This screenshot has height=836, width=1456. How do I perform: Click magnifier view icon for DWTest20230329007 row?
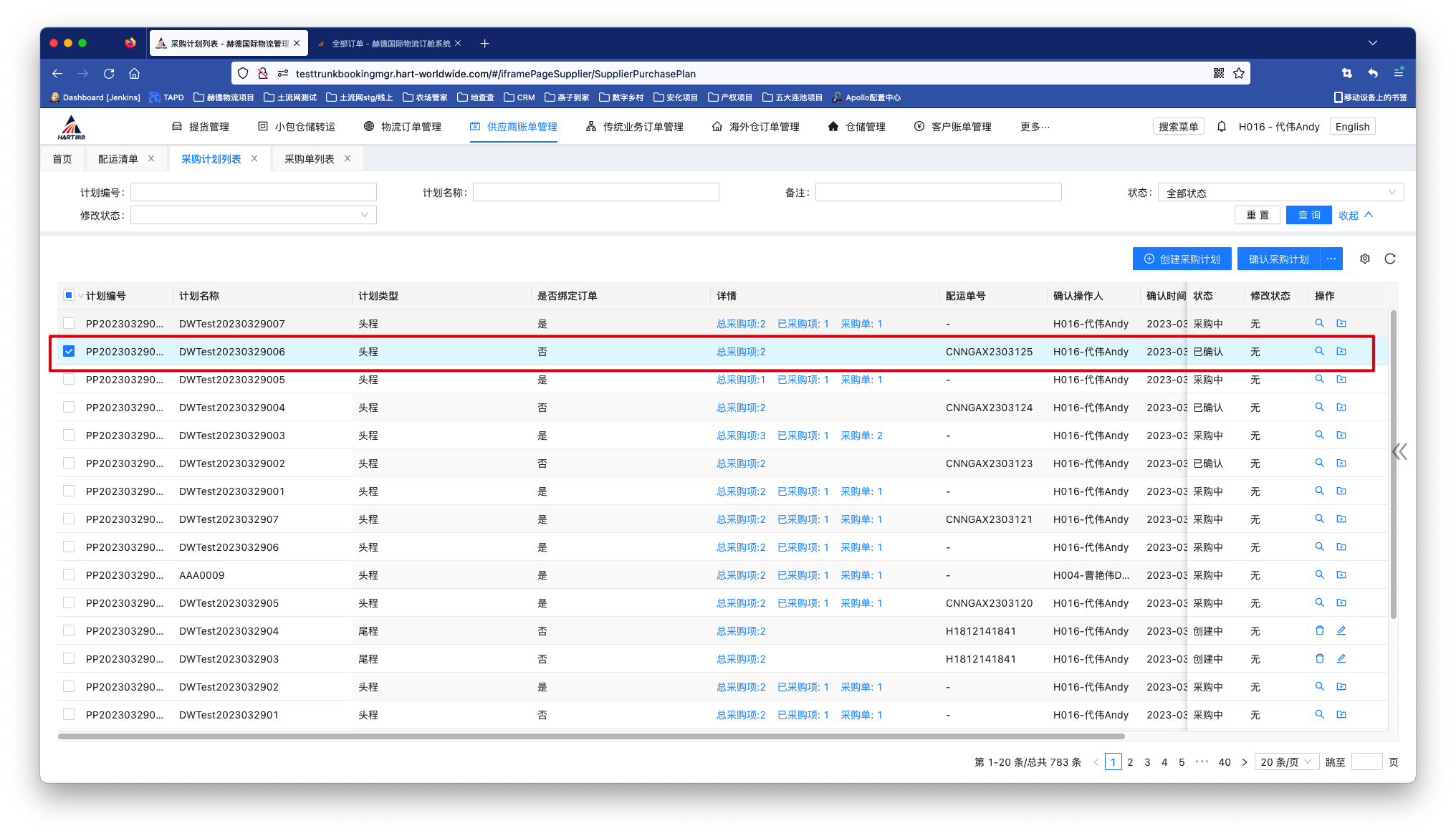pos(1319,323)
